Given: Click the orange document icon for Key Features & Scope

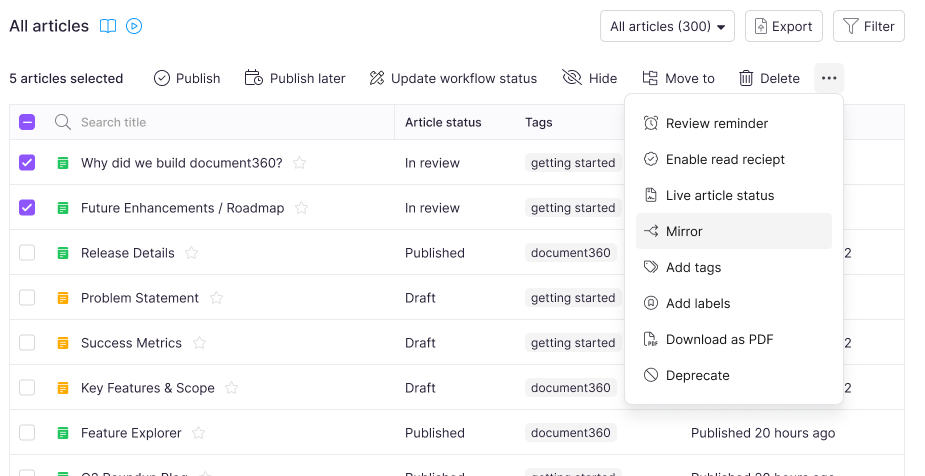Looking at the screenshot, I should [63, 388].
